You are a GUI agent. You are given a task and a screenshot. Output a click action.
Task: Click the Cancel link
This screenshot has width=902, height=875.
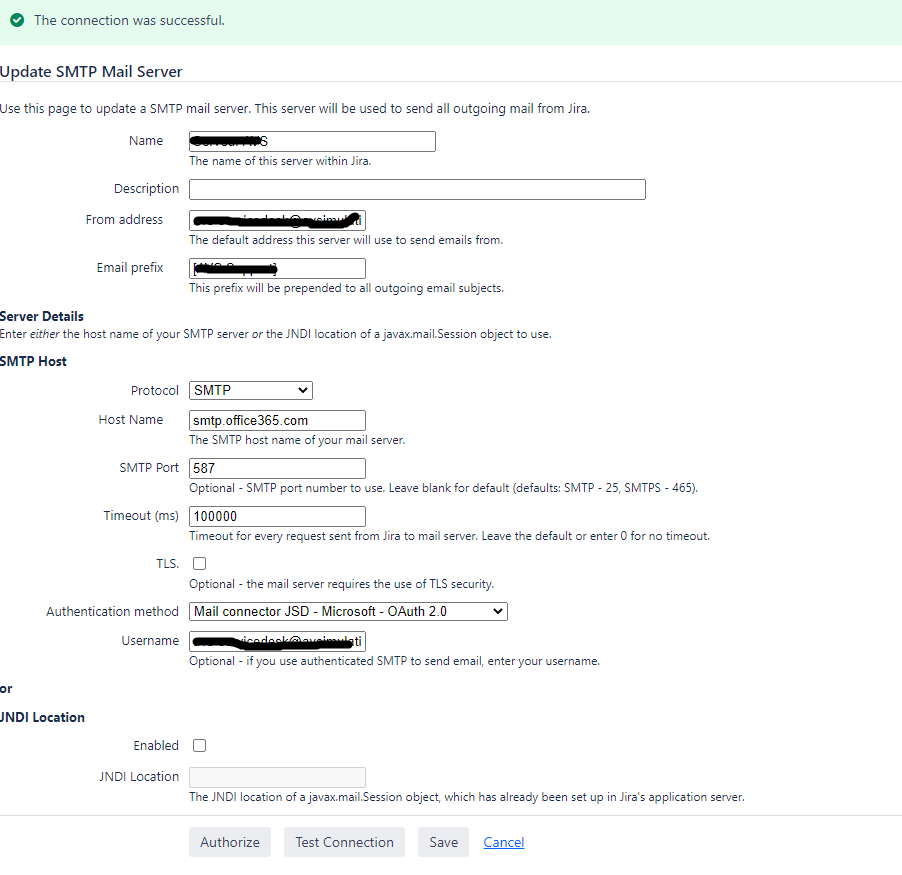click(x=504, y=842)
